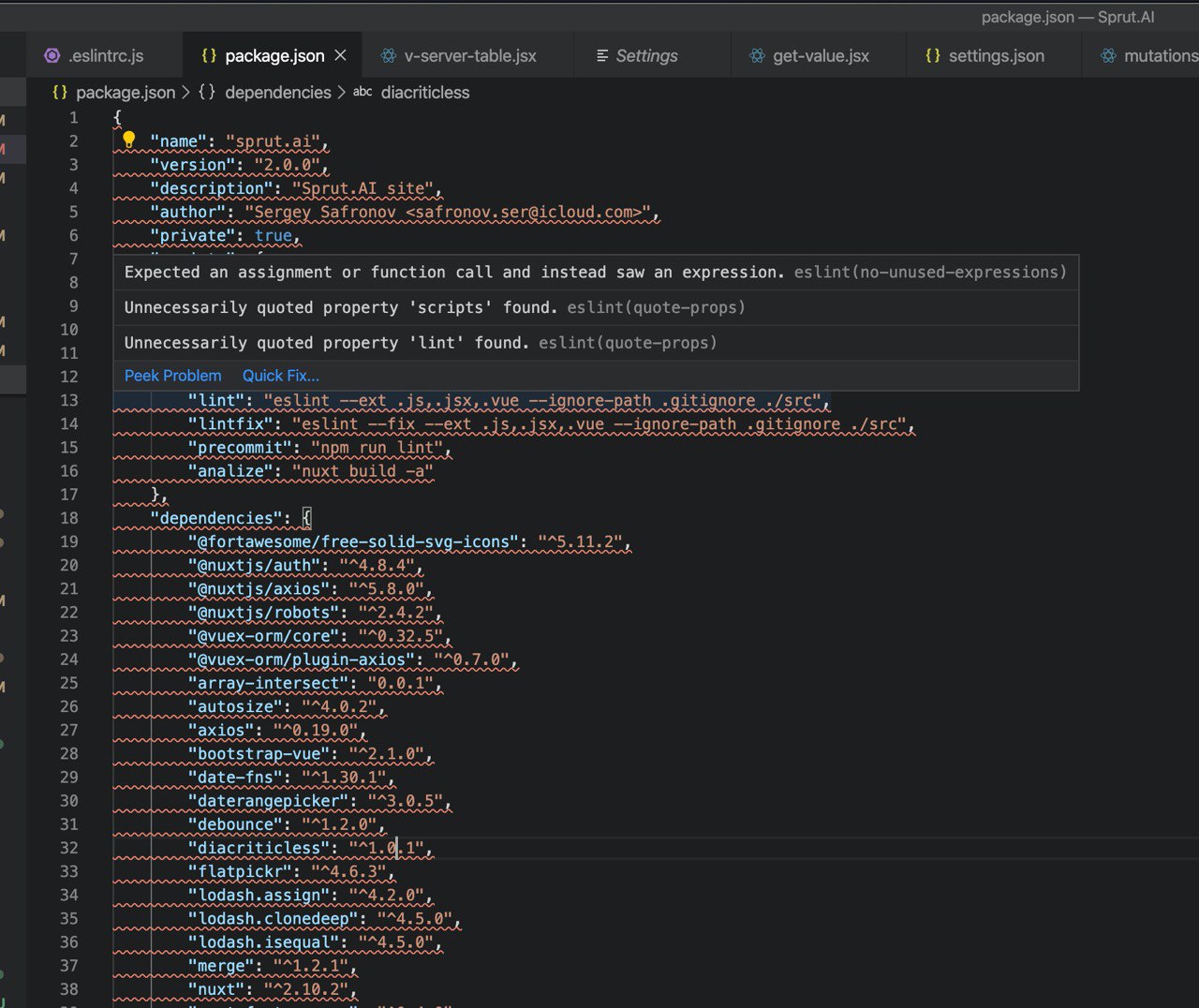Screen dimensions: 1199x1008
Task: Click line number 1 in the gutter
Action: (73, 118)
